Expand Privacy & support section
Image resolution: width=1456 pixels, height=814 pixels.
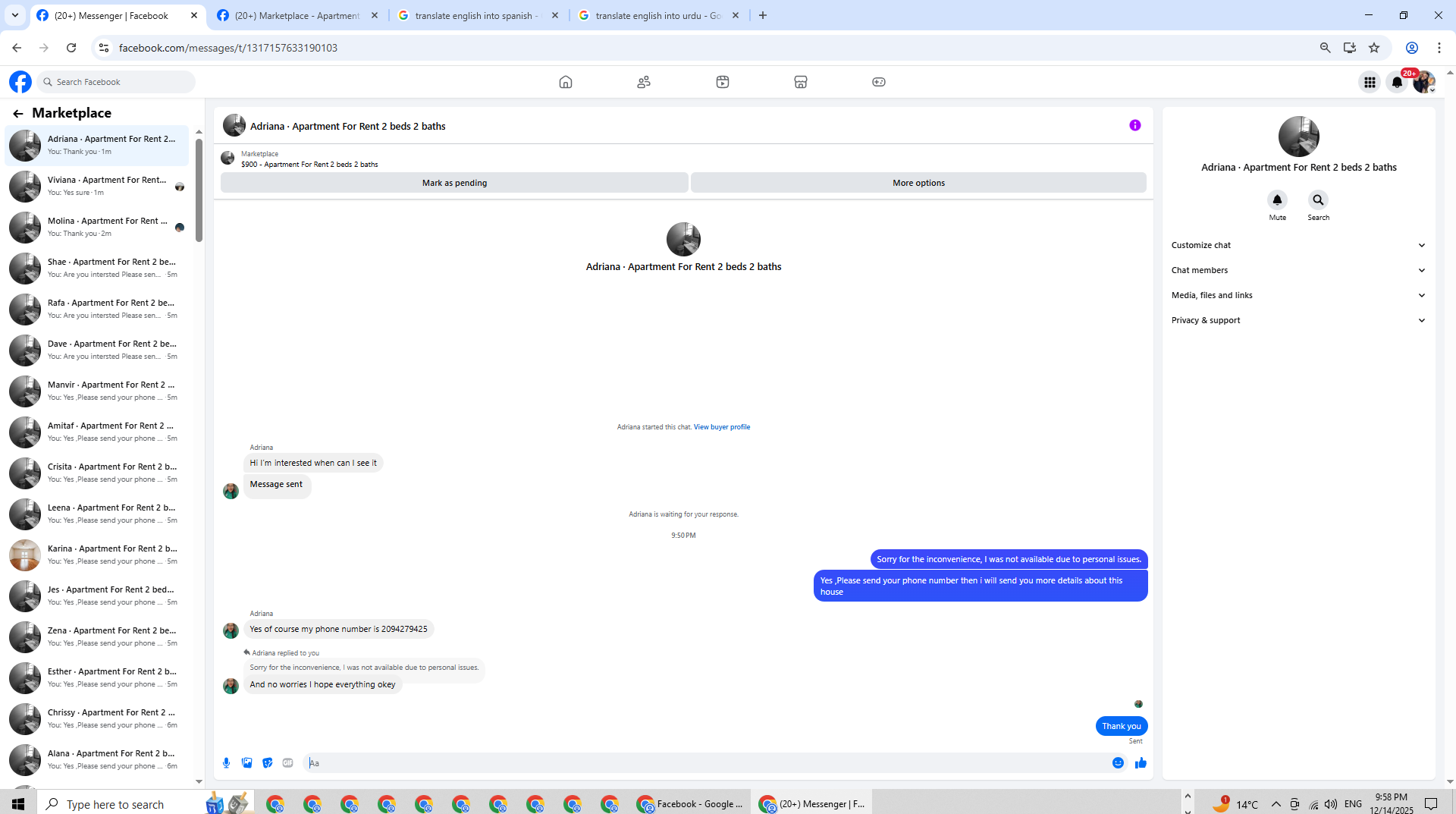click(x=1298, y=320)
